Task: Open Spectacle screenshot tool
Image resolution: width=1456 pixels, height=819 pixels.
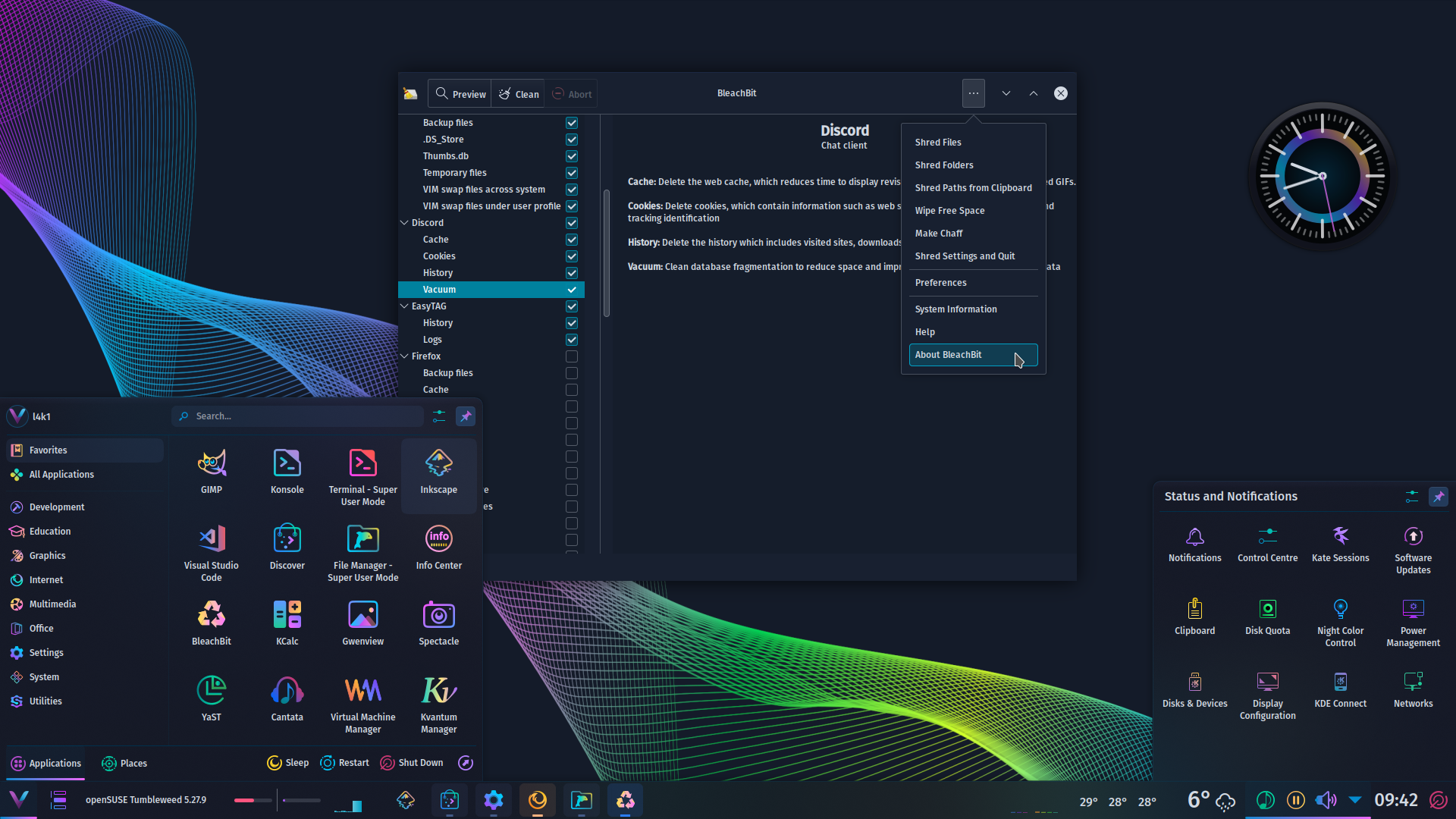Action: 439,623
